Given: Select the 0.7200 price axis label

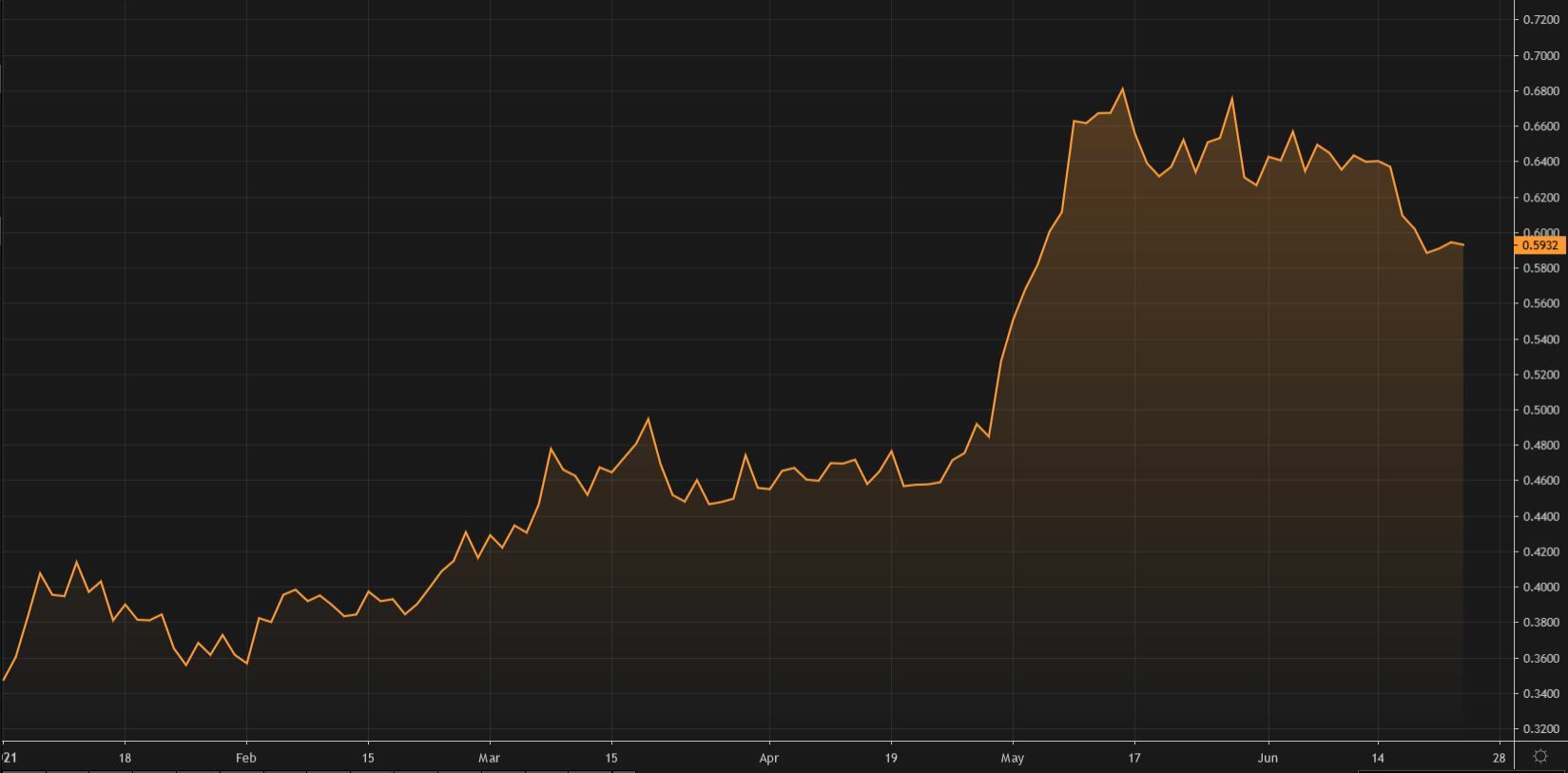Looking at the screenshot, I should pos(1539,20).
